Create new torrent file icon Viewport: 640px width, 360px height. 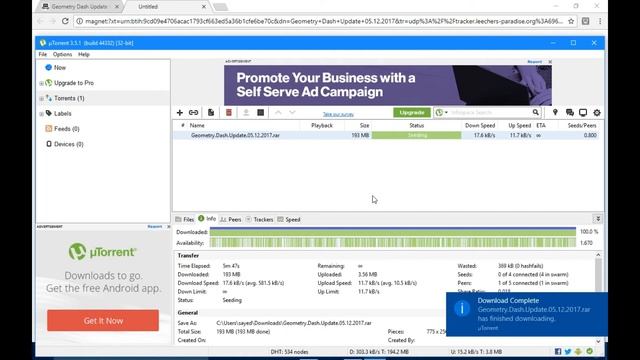click(211, 113)
